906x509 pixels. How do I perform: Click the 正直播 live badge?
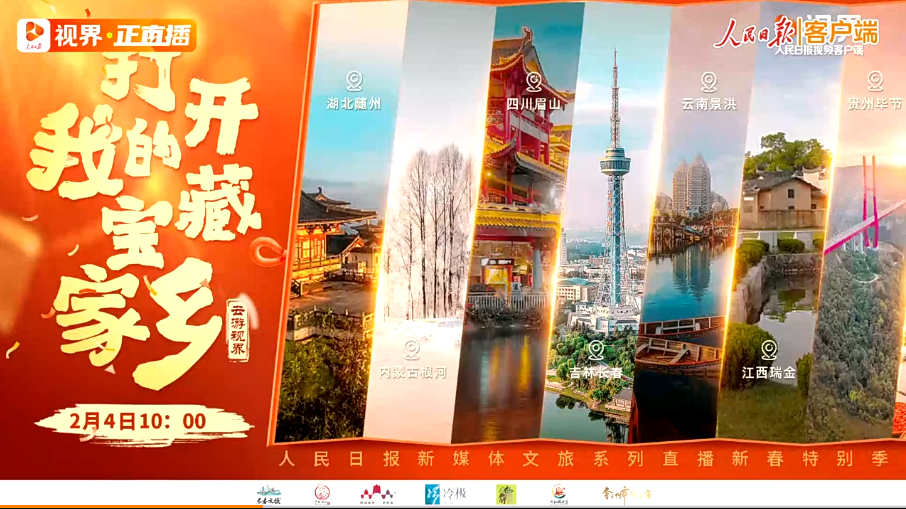153,37
